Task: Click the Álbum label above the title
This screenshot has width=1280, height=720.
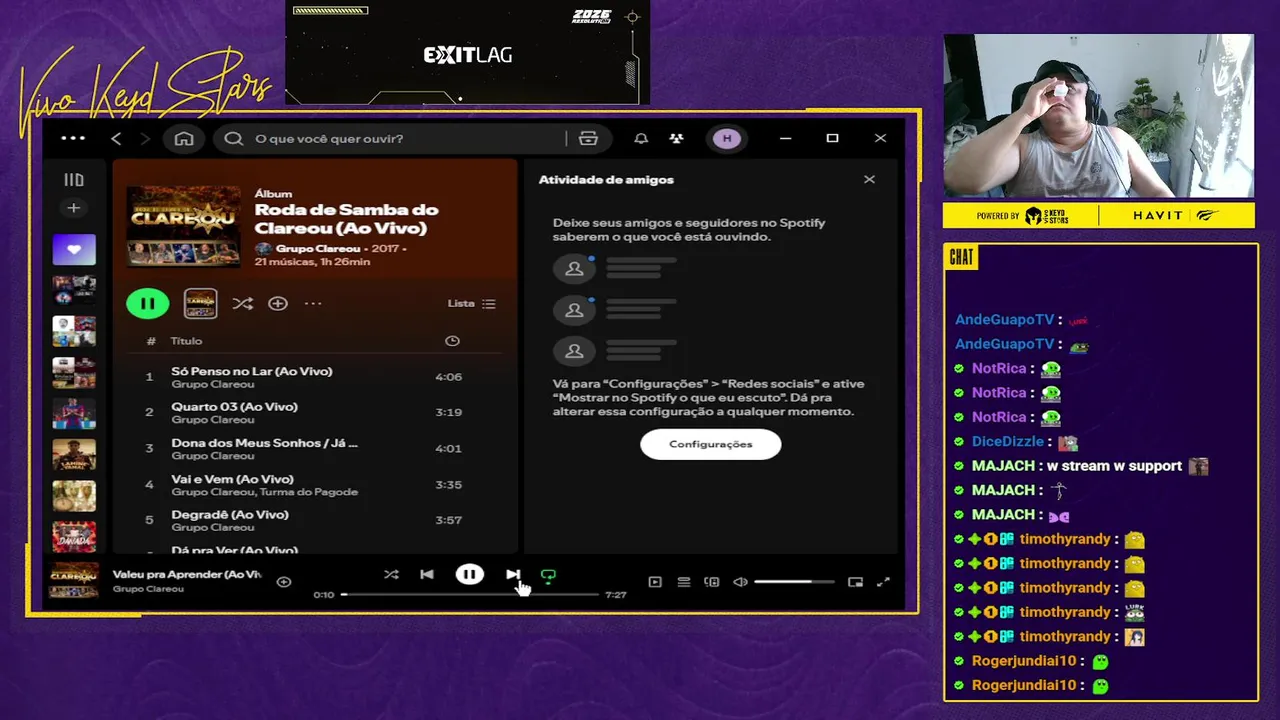Action: (273, 193)
